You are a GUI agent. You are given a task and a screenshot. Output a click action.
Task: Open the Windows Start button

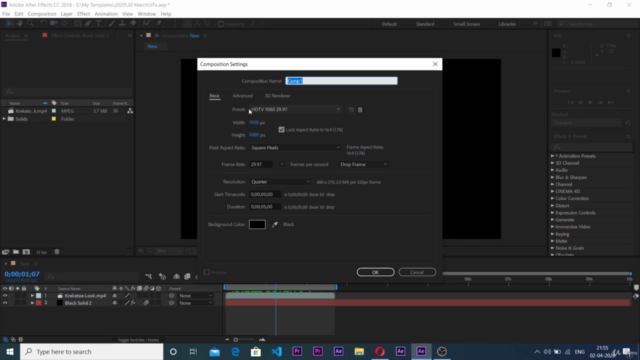[x=10, y=351]
